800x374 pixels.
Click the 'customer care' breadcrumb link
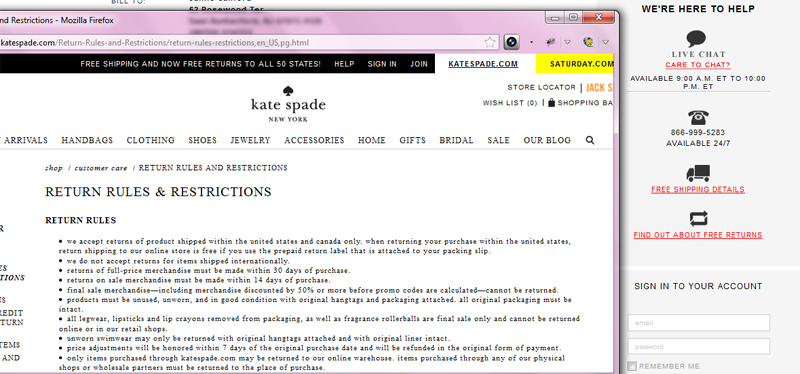[101, 168]
